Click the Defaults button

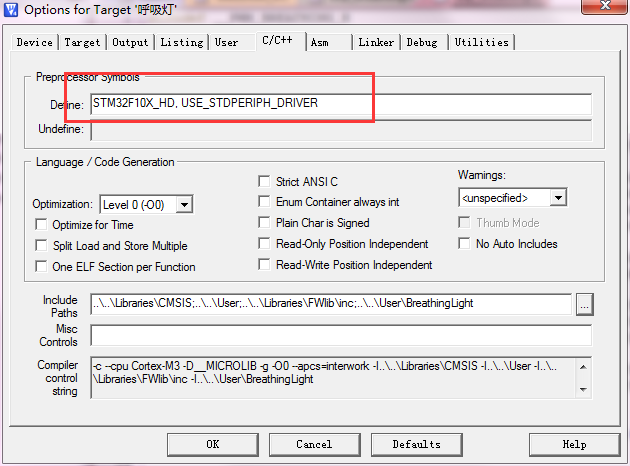(x=416, y=444)
